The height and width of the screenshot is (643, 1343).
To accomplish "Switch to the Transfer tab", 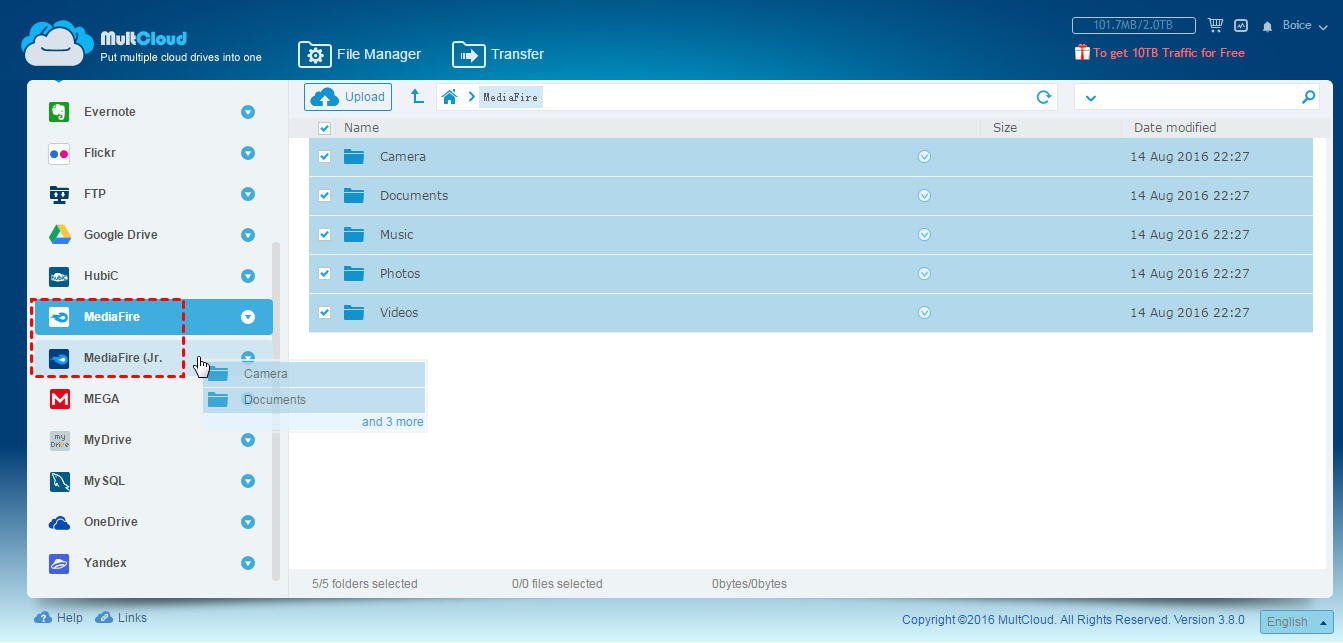I will [x=498, y=54].
